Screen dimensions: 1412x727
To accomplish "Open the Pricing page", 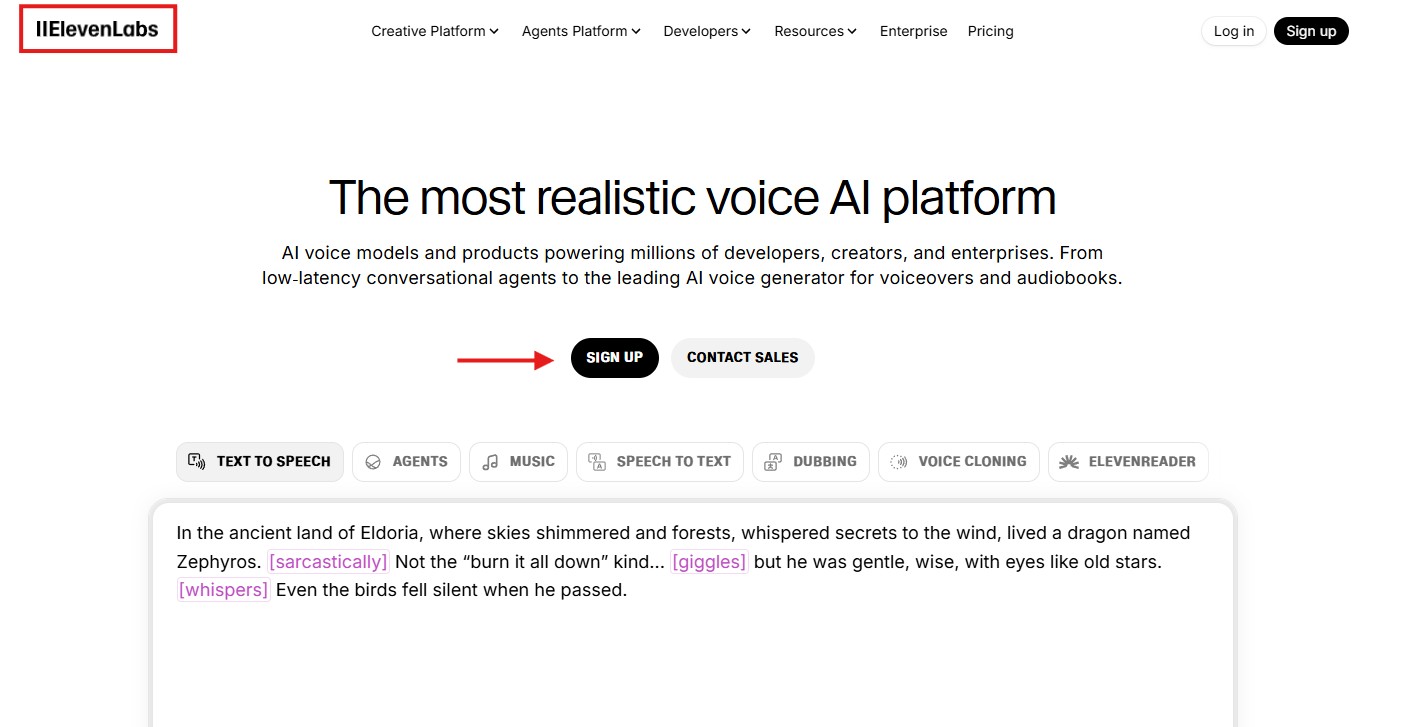I will coord(990,31).
